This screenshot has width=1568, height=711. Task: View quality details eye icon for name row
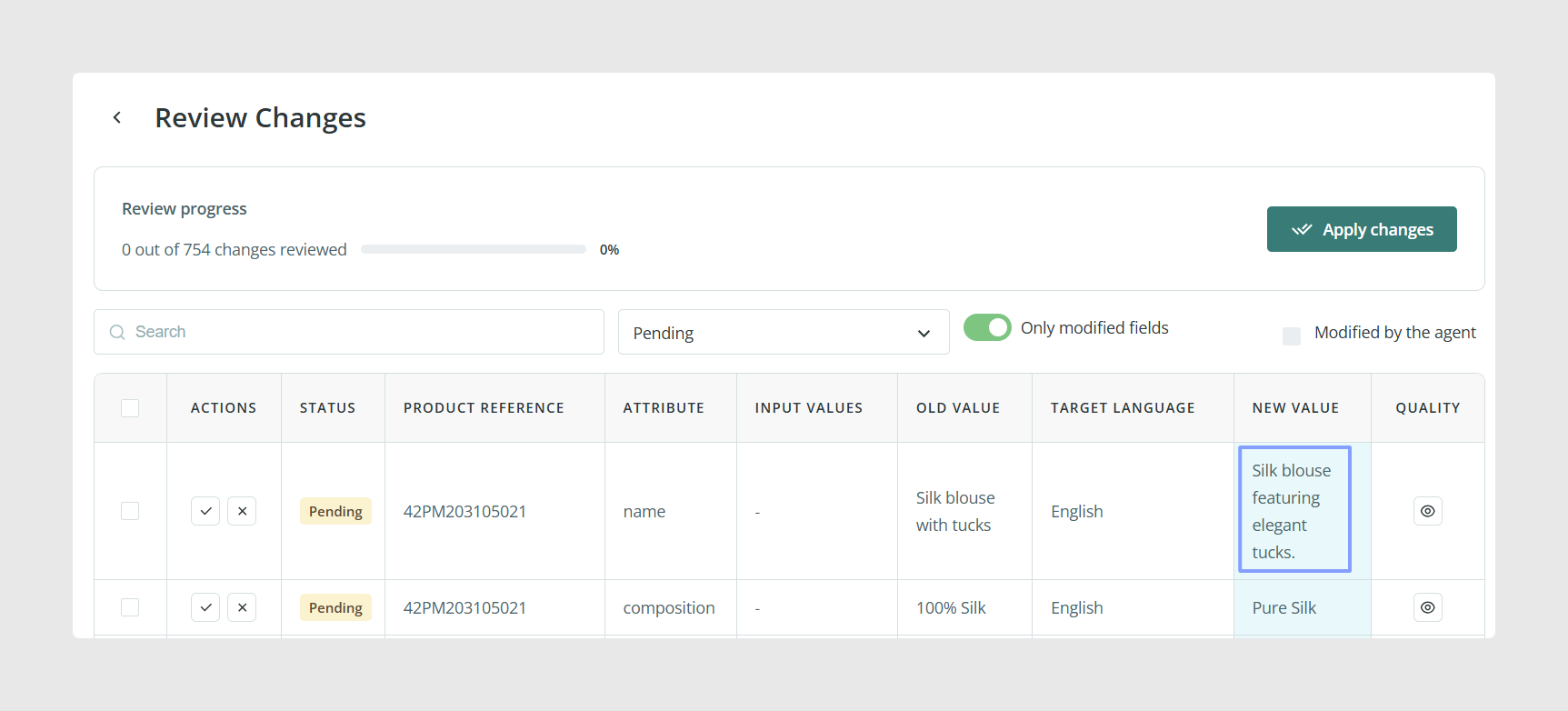1428,511
